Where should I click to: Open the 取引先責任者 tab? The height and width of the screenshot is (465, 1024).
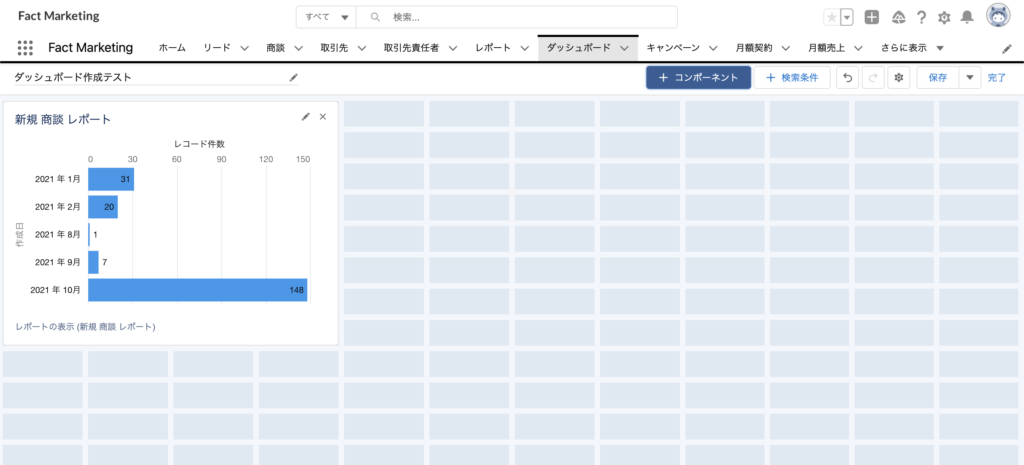pos(411,48)
